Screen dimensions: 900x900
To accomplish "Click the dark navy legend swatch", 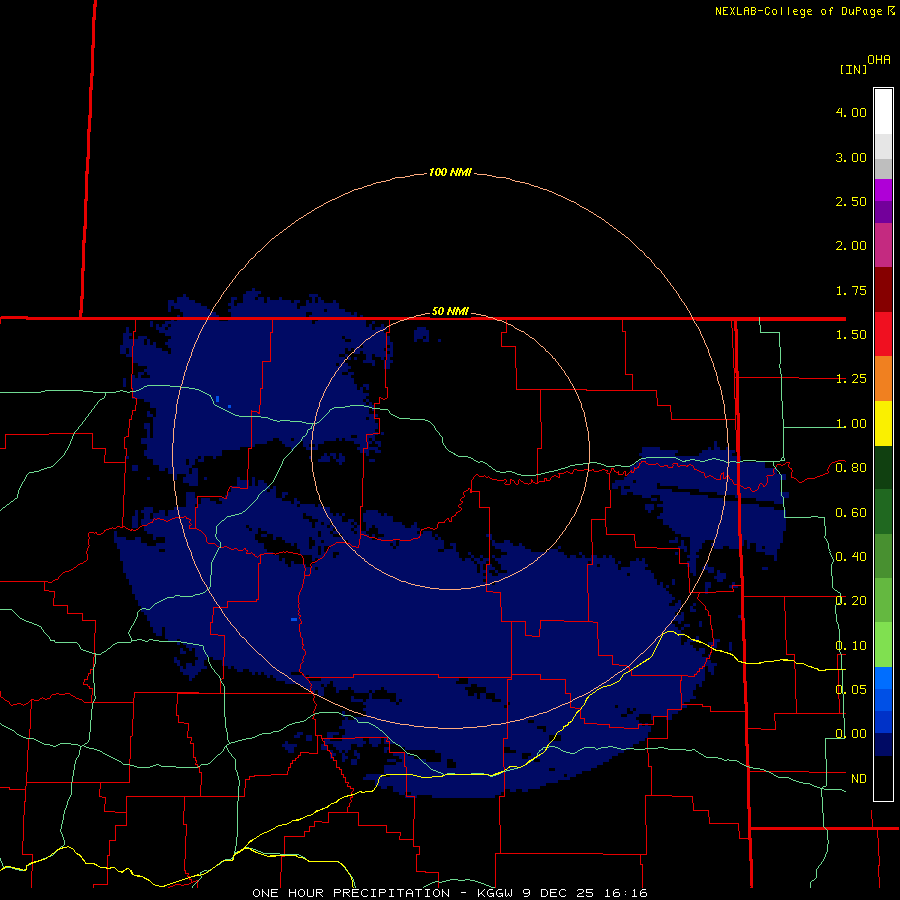I will (x=883, y=745).
